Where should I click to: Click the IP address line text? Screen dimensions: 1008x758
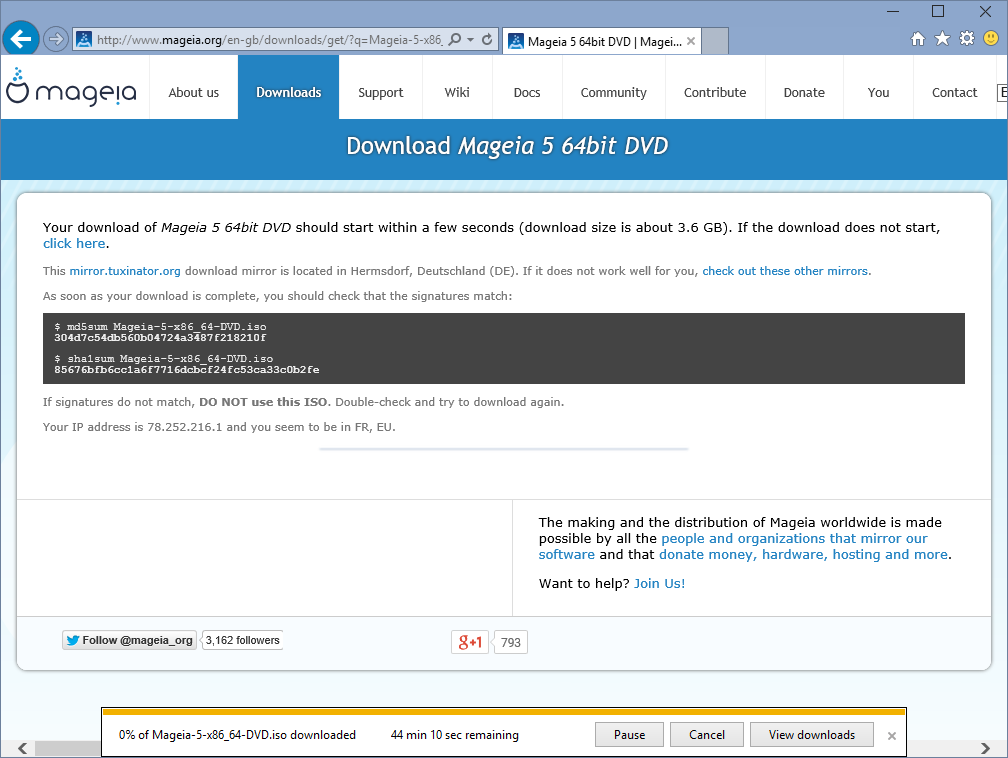pyautogui.click(x=219, y=427)
